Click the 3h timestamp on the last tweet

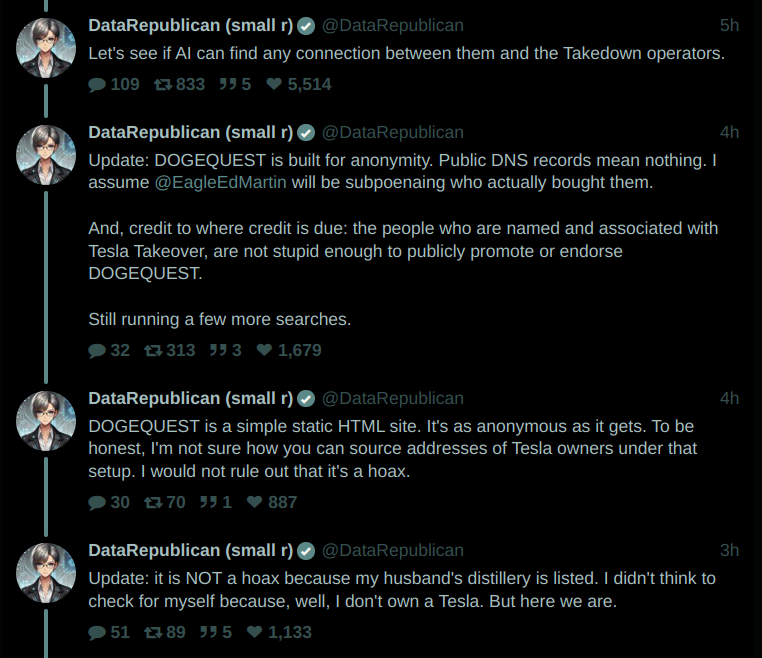[x=729, y=550]
